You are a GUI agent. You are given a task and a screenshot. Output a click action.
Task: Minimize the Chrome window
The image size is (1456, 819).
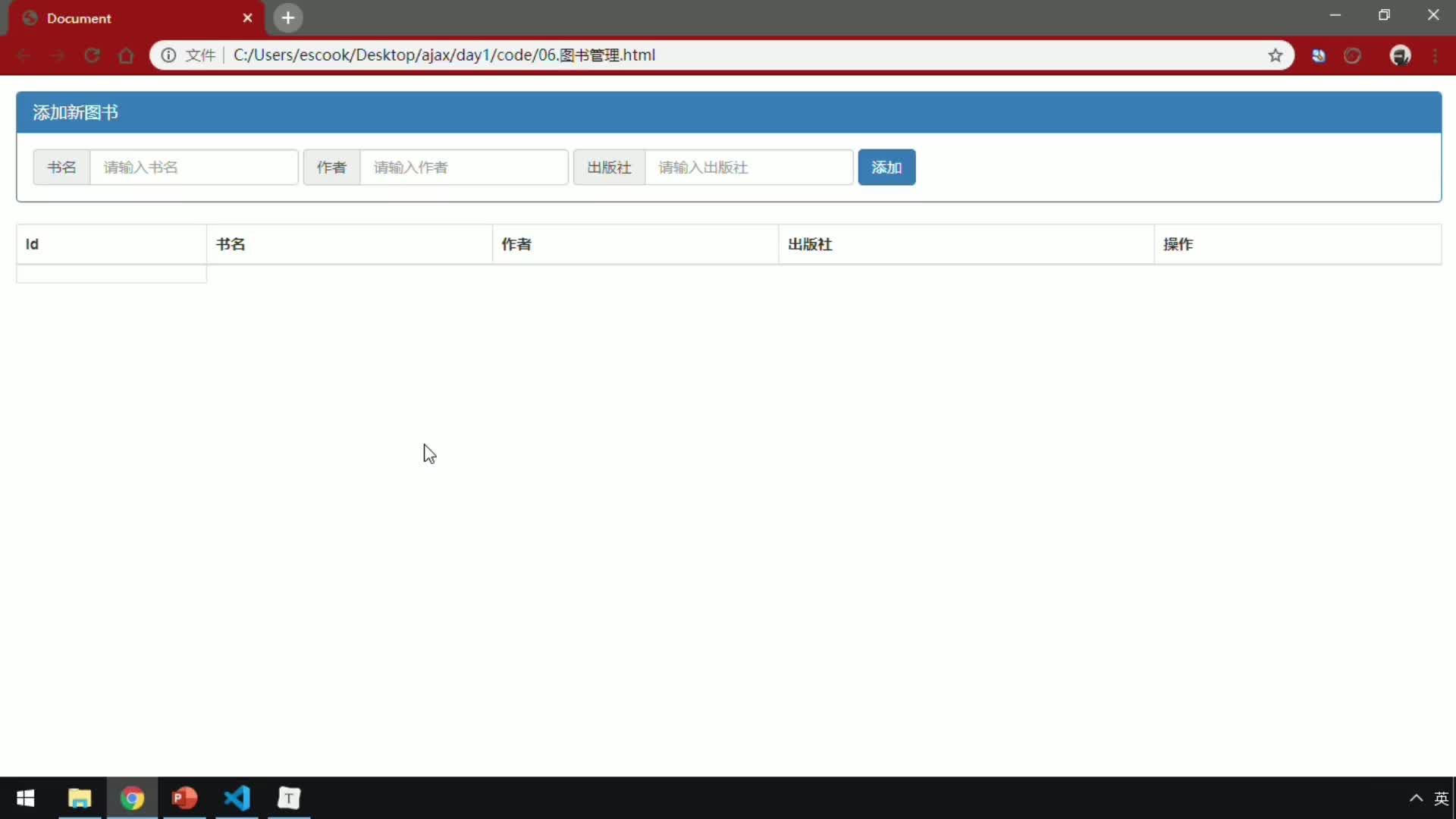pos(1335,15)
